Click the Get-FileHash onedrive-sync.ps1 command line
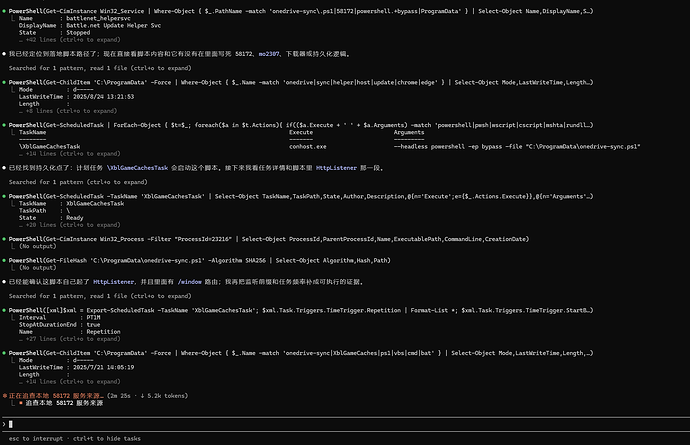The width and height of the screenshot is (690, 445). (x=199, y=261)
